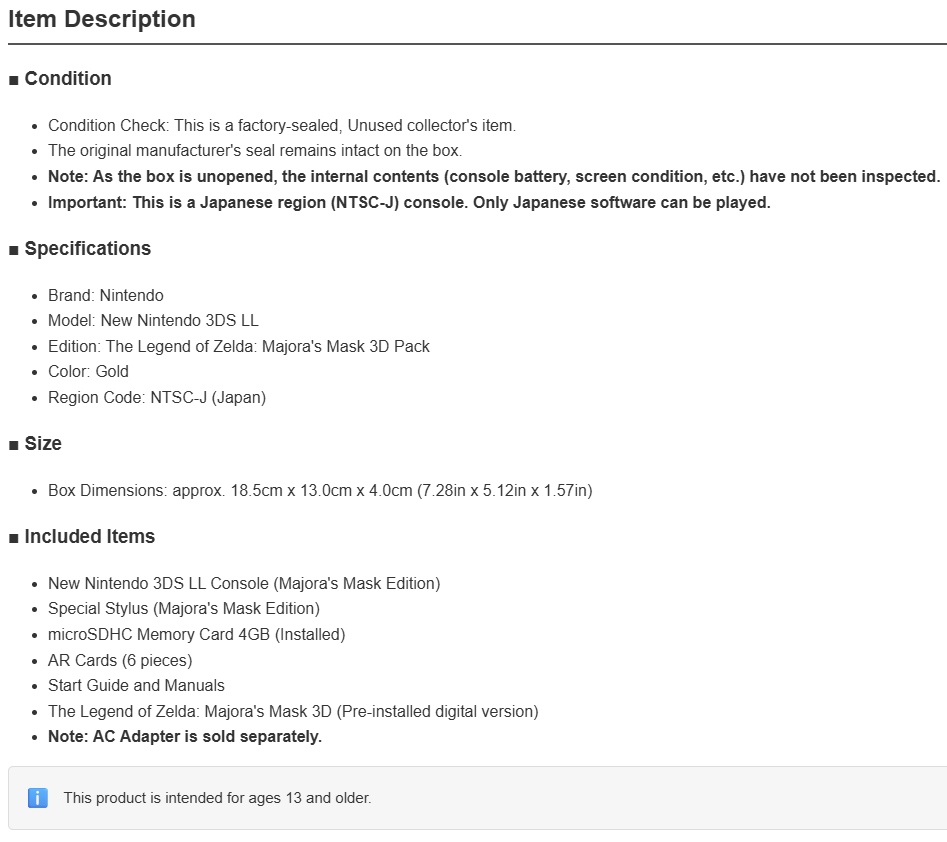Viewport: 947px width, 842px height.
Task: Click the 'AR Cards (6 pieces)' item
Action: pos(120,661)
